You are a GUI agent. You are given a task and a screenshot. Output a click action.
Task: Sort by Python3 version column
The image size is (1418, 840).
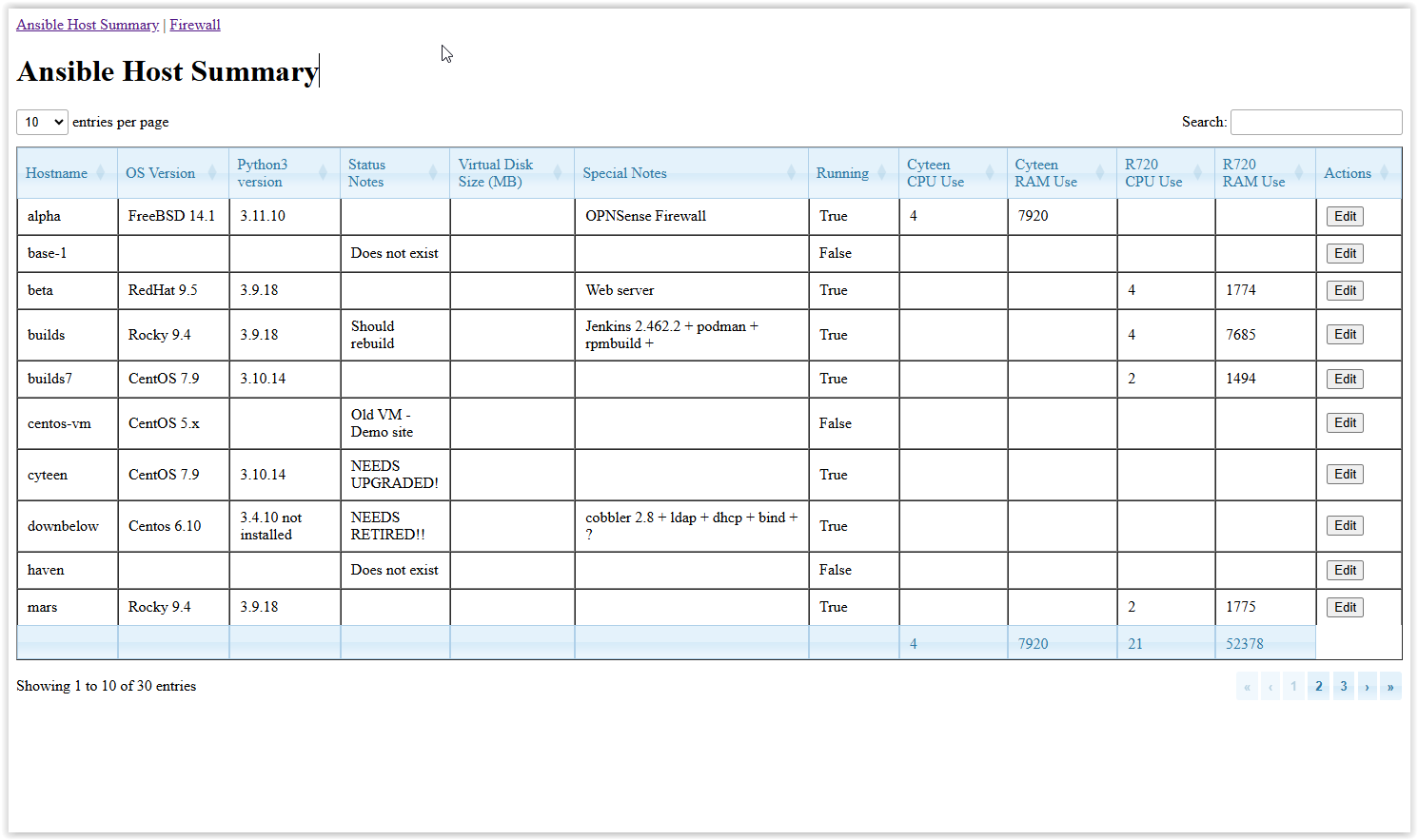[x=284, y=173]
